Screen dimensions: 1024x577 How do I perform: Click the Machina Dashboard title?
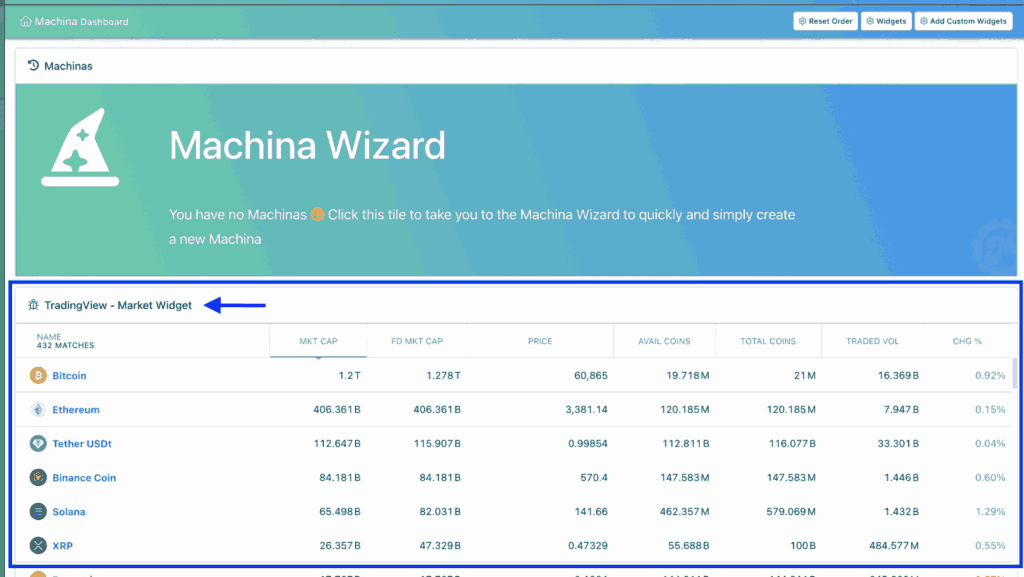81,22
